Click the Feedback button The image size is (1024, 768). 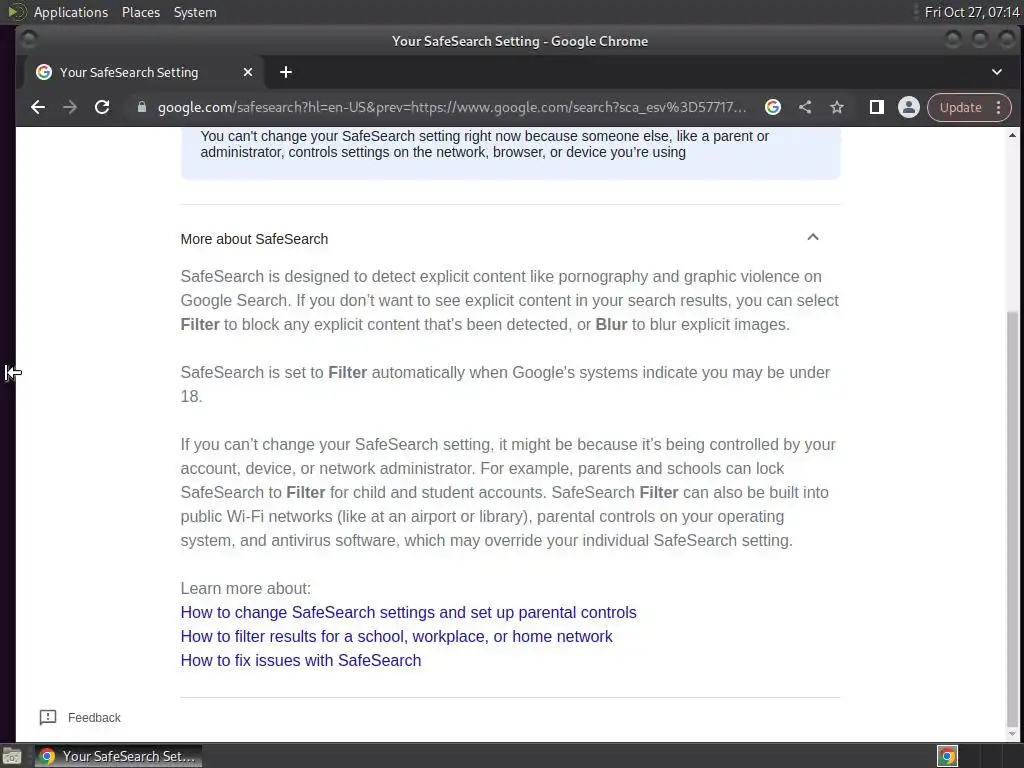pos(80,718)
